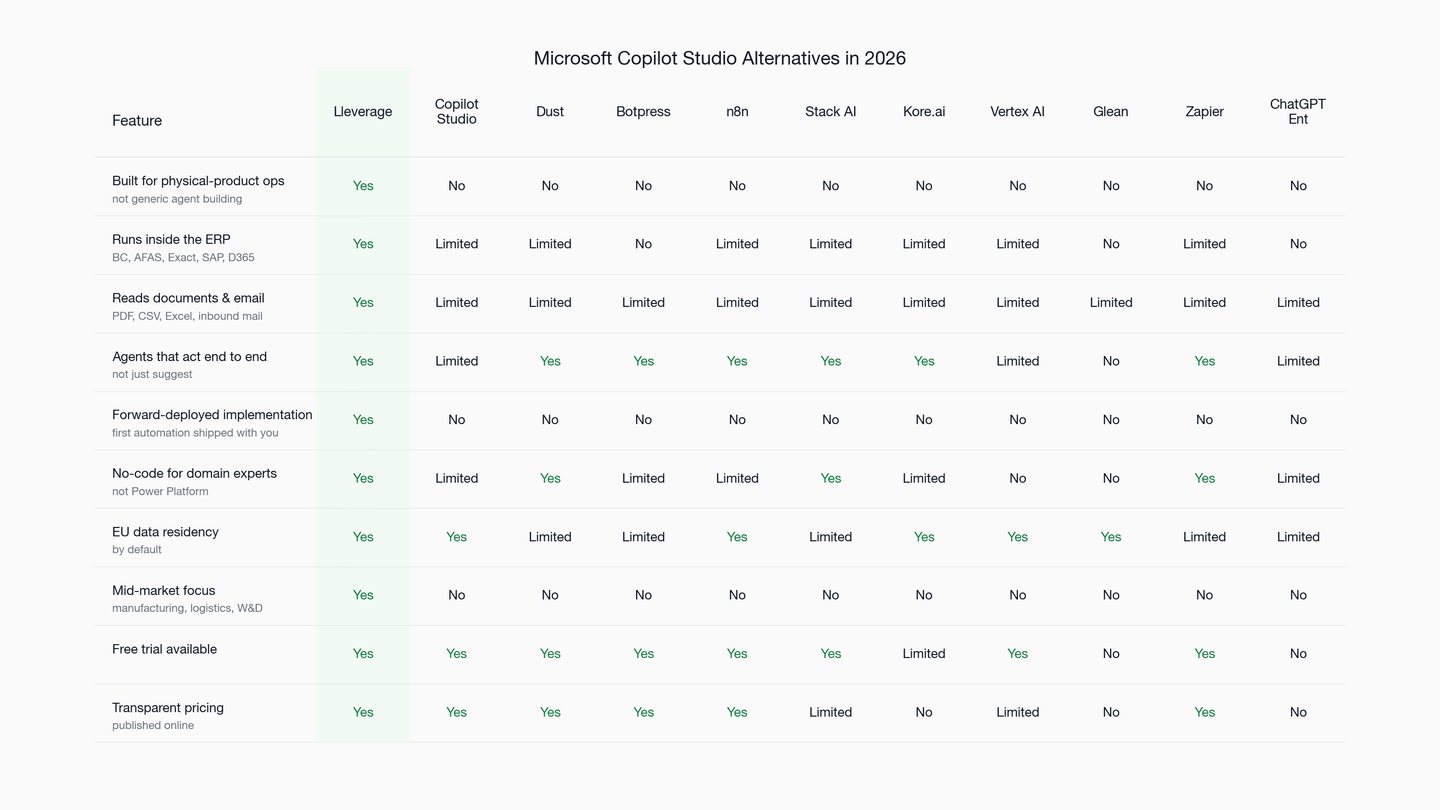Click Zapier "Yes" in Transparent pricing row
This screenshot has height=810, width=1440.
(x=1205, y=712)
